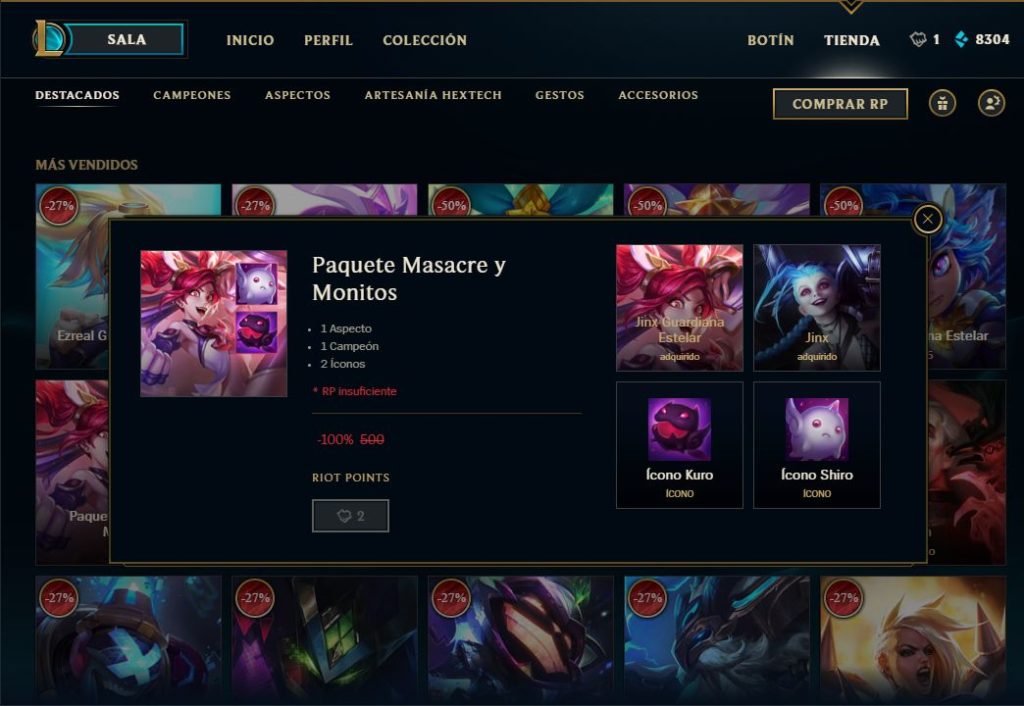This screenshot has width=1024, height=706.
Task: Click the League of Legends logo icon
Action: [48, 39]
